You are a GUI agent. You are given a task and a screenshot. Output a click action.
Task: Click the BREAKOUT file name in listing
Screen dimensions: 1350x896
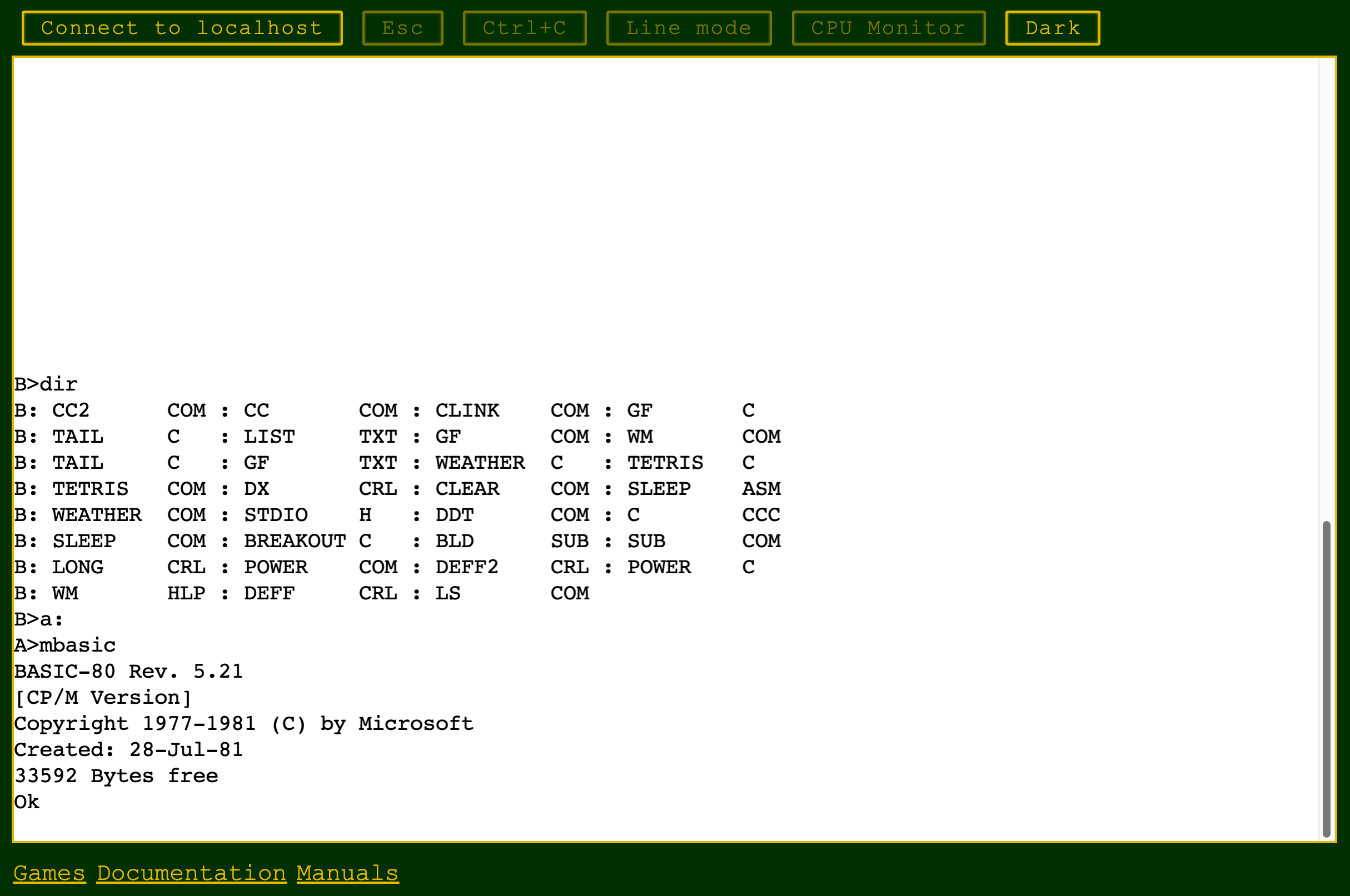[x=295, y=541]
